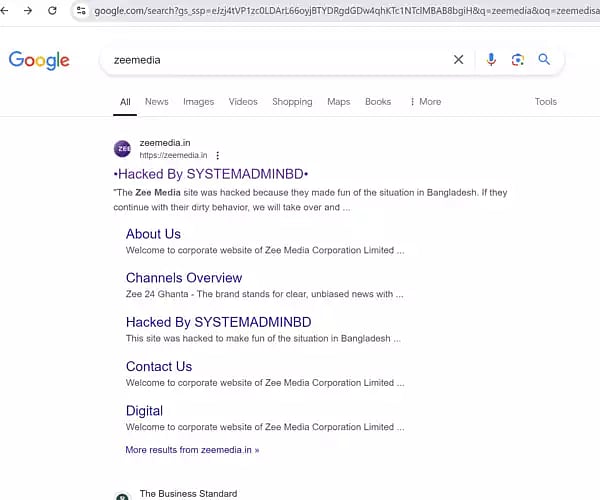The width and height of the screenshot is (600, 500).
Task: Click the browser forward arrow
Action: (29, 10)
